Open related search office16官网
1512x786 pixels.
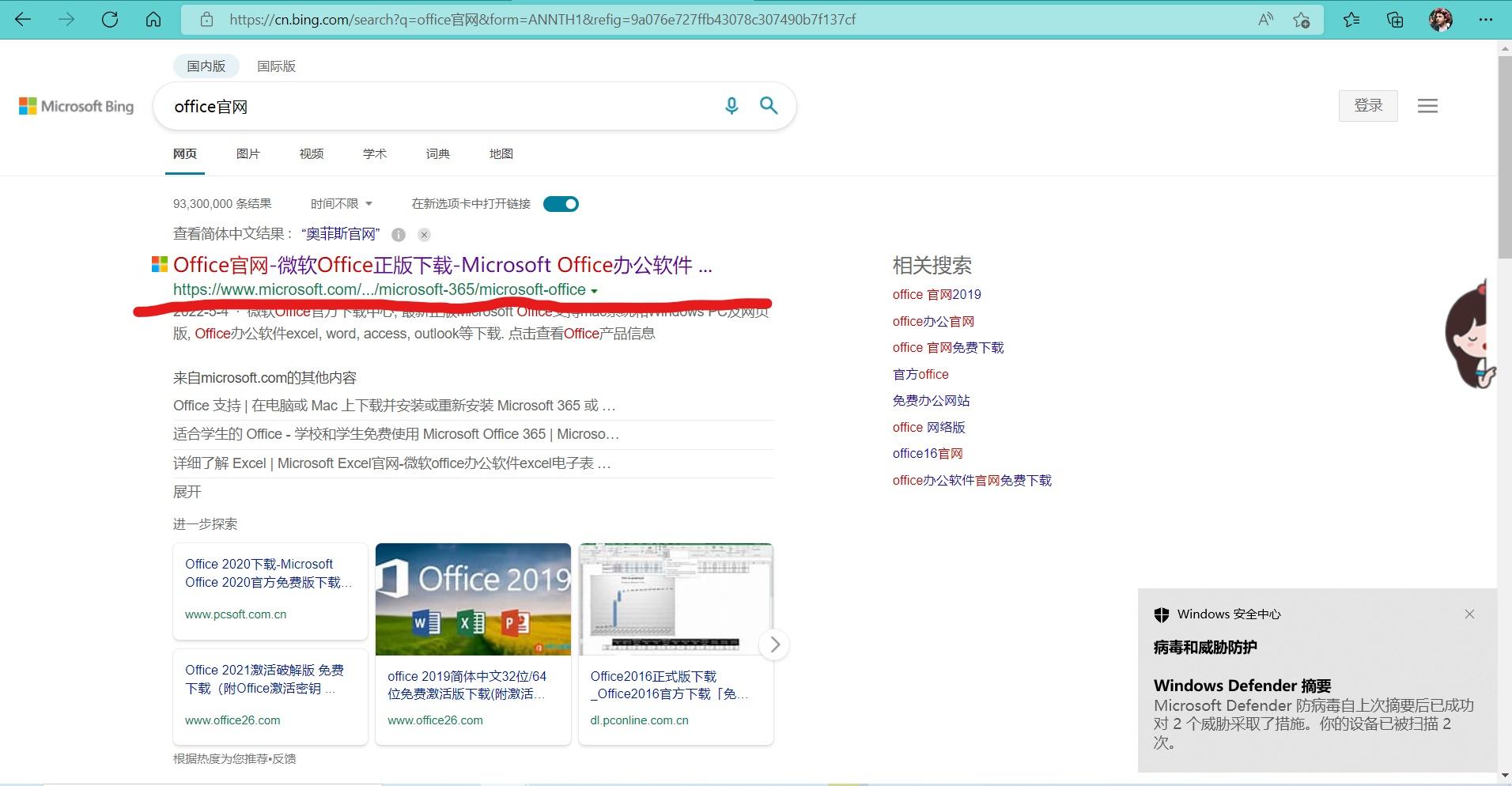click(928, 454)
